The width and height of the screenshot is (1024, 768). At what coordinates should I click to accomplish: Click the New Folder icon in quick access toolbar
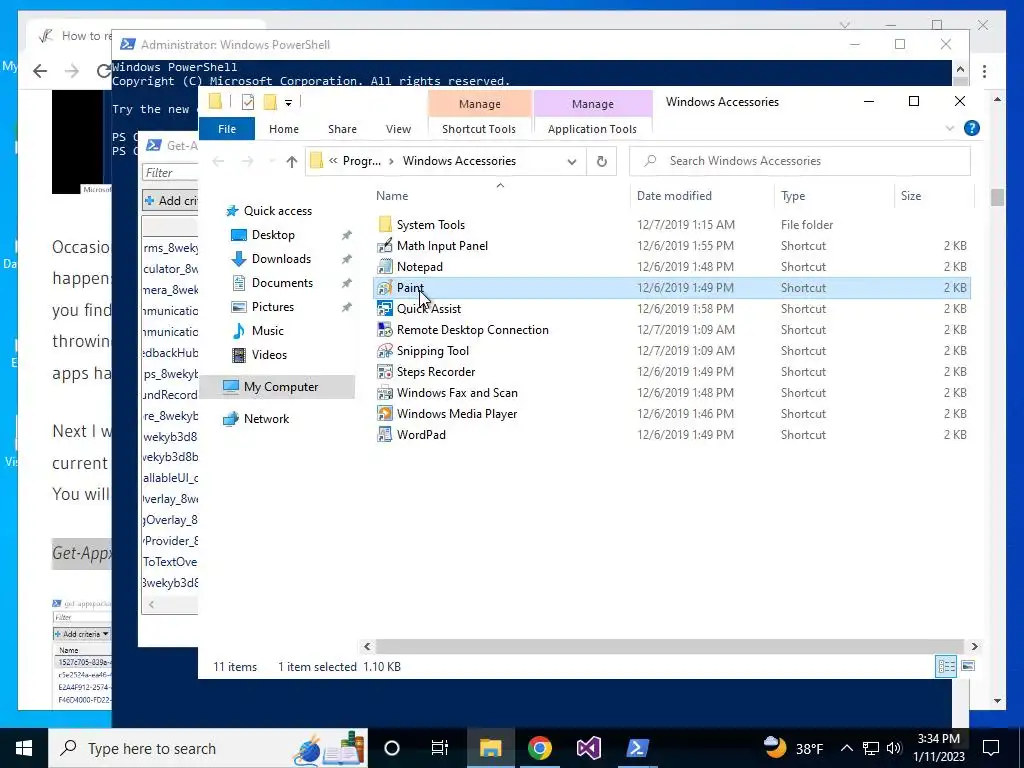(270, 101)
